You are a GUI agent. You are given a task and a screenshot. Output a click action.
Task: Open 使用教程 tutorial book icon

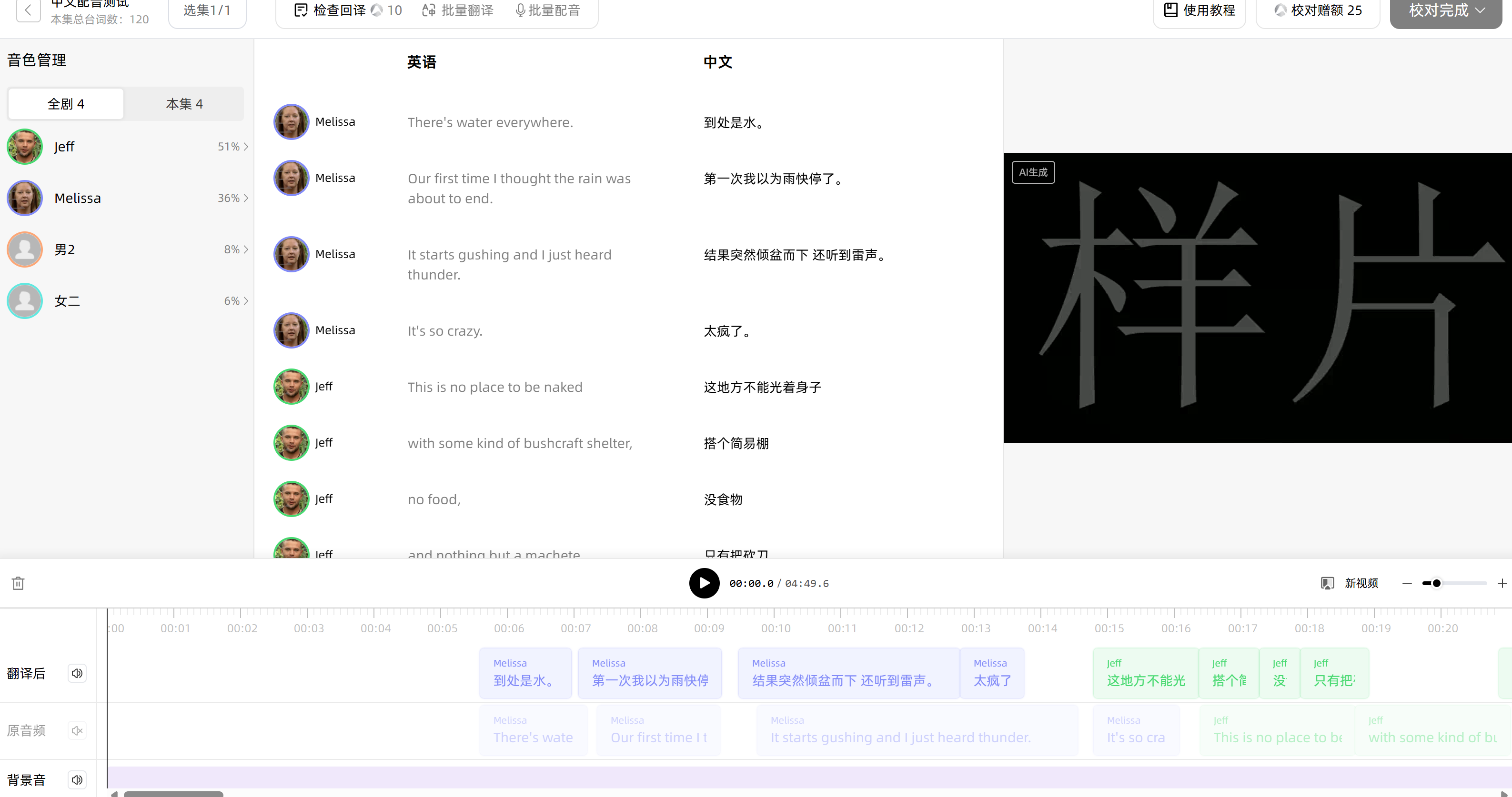(x=1170, y=10)
